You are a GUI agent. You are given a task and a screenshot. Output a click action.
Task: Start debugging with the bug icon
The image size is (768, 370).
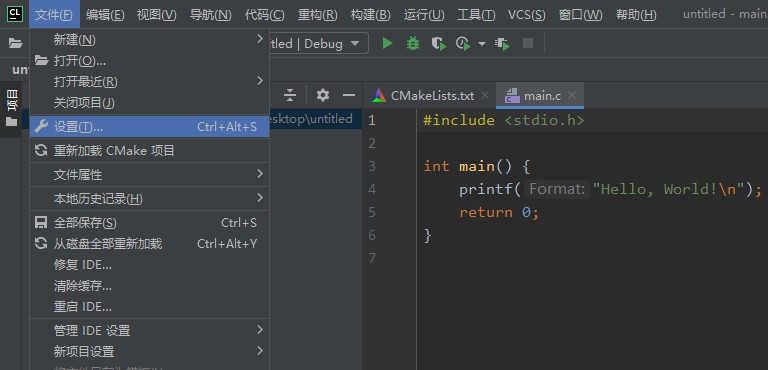[x=413, y=44]
